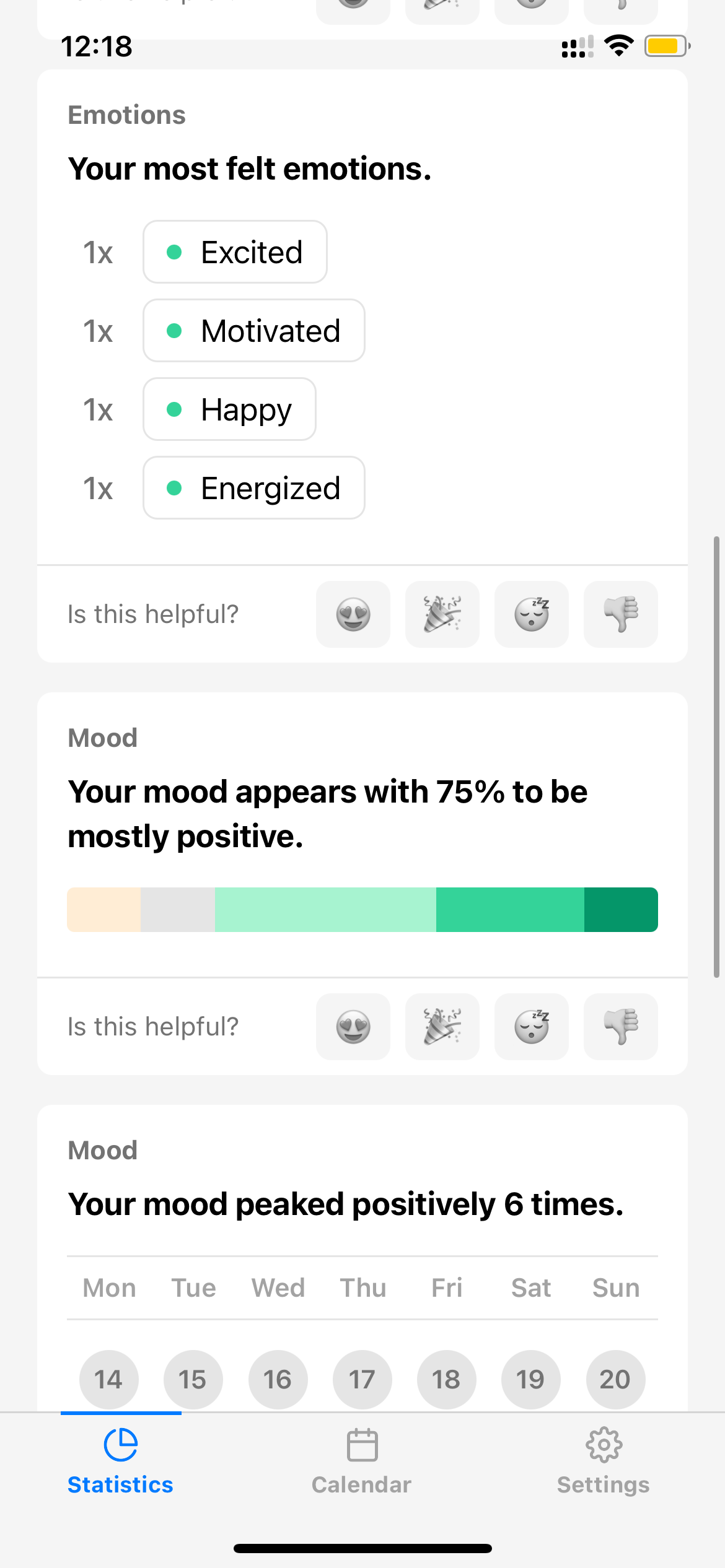Select day 18 in the mood week
This screenshot has width=725, height=1568.
click(446, 1380)
